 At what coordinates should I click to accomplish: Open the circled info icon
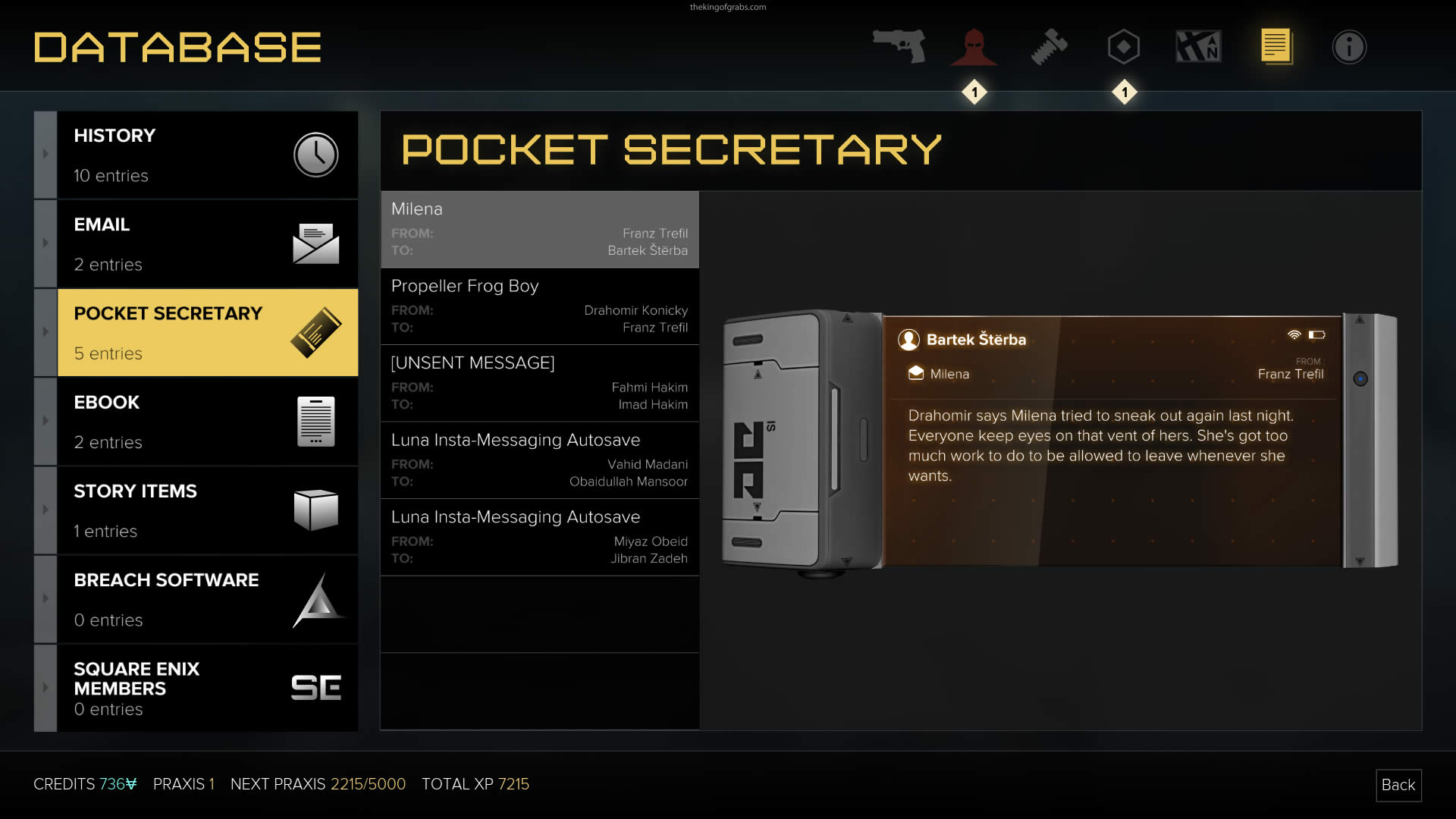coord(1349,47)
